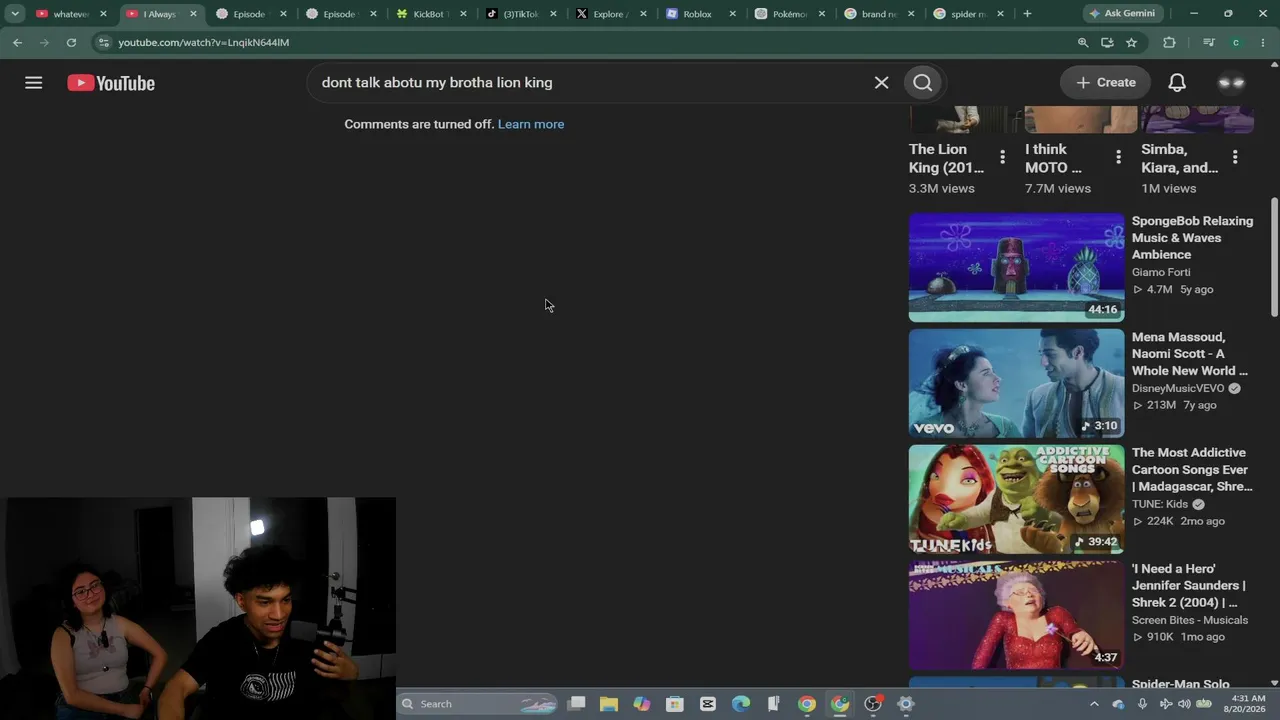Viewport: 1280px width, 720px height.
Task: Open Chrome's three-dot menu
Action: point(1264,43)
